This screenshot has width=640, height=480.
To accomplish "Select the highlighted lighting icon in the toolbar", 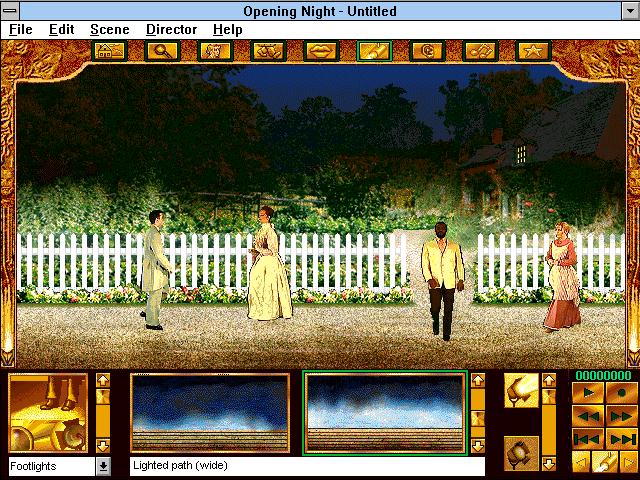I will coord(374,51).
